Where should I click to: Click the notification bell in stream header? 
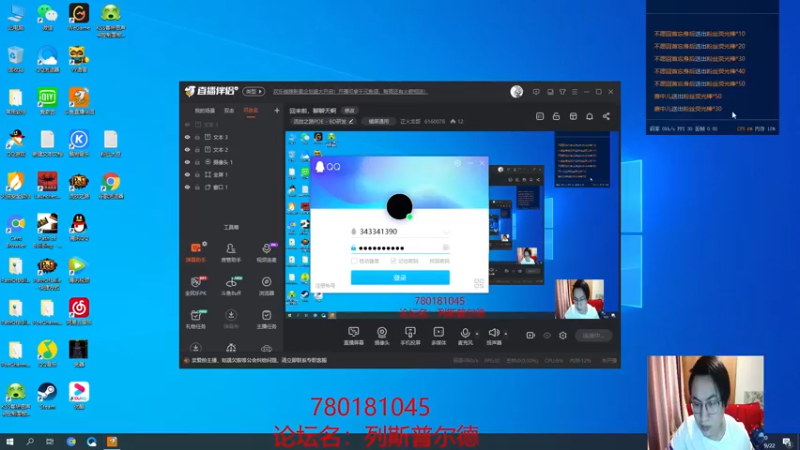pos(589,116)
